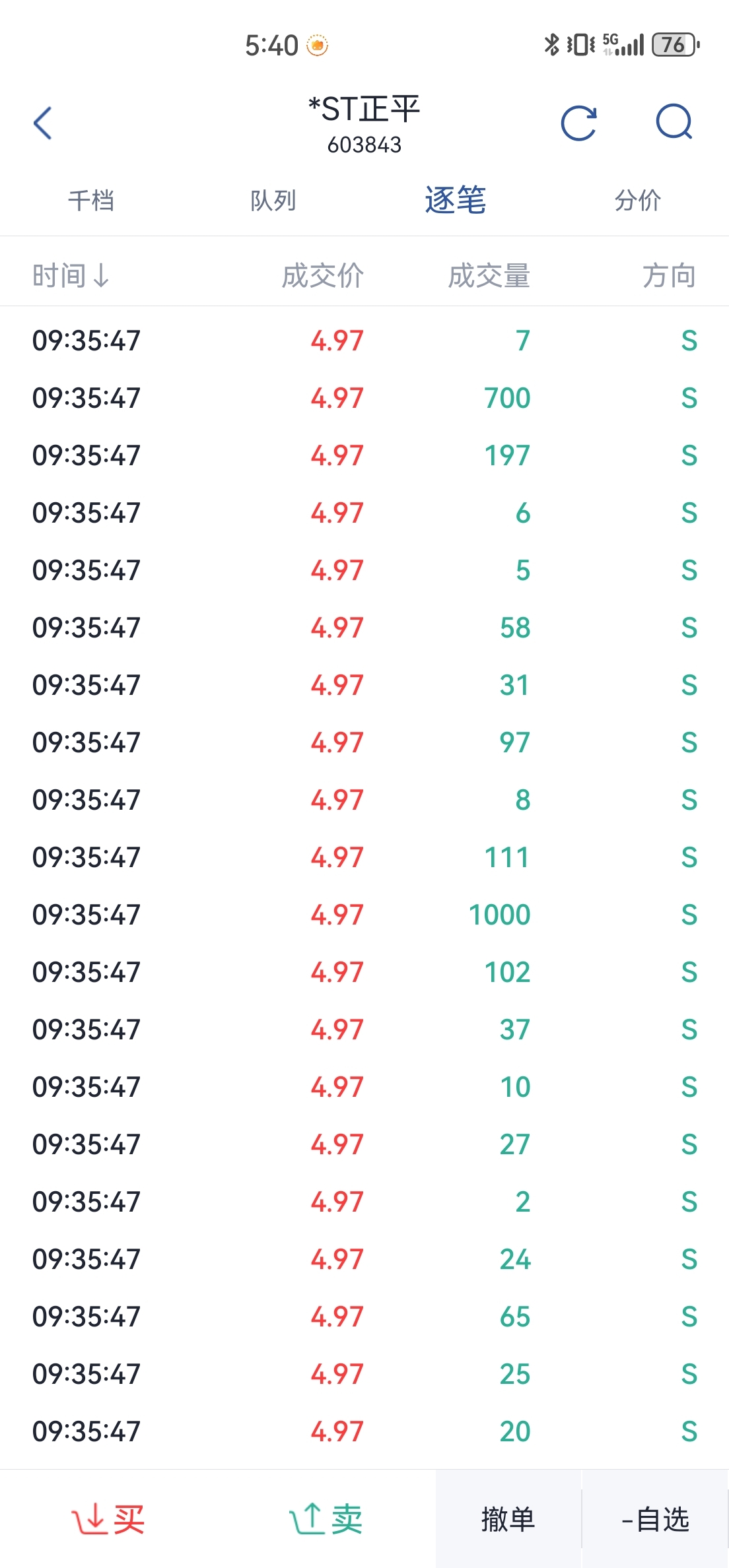The height and width of the screenshot is (1568, 729).
Task: Tap the Bluetooth status icon
Action: [551, 45]
